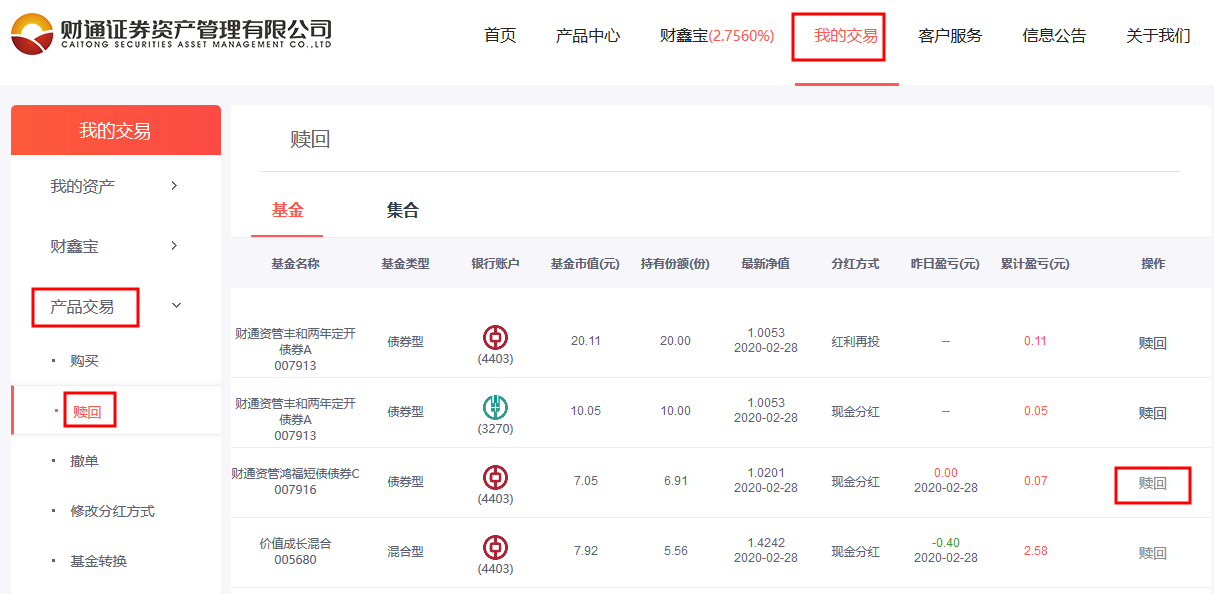
Task: Click the held shares value 10.00
Action: (675, 411)
